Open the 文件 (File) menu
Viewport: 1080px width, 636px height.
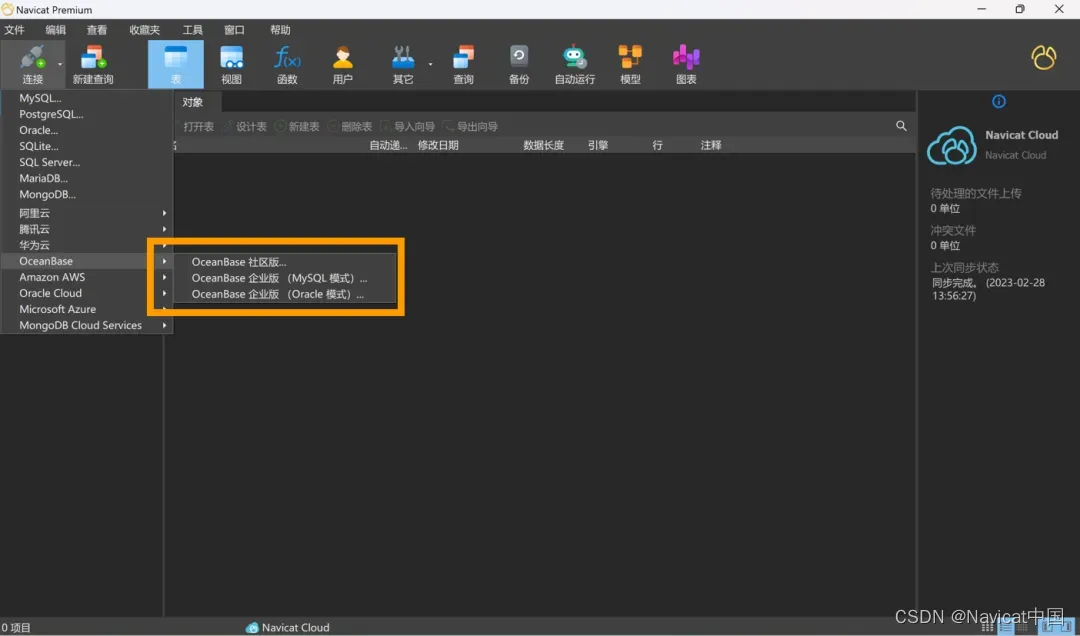(14, 30)
